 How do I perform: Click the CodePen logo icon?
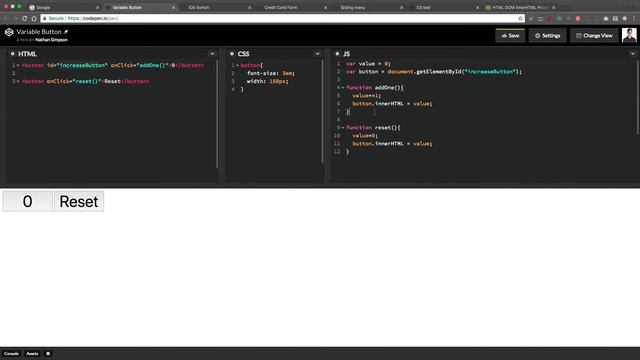[x=9, y=32]
